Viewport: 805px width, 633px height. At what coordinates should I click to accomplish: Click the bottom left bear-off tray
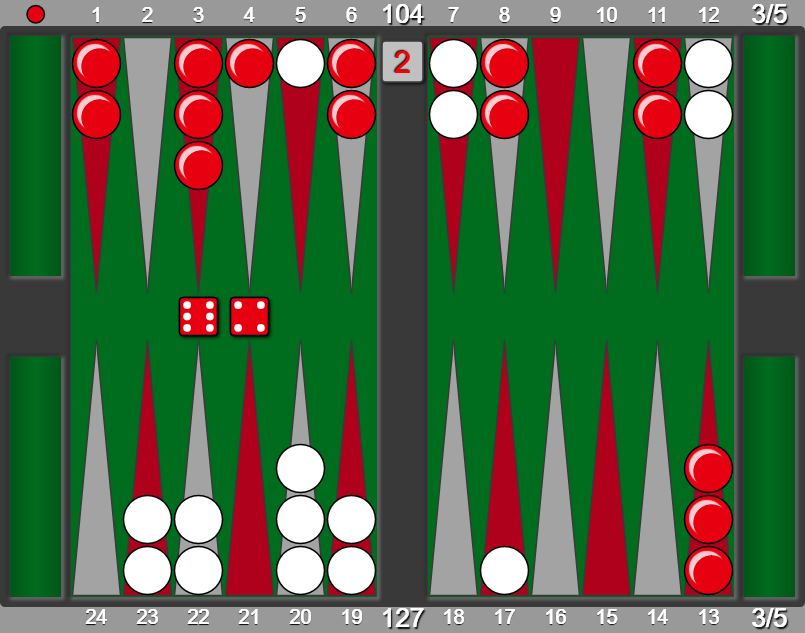(35, 477)
